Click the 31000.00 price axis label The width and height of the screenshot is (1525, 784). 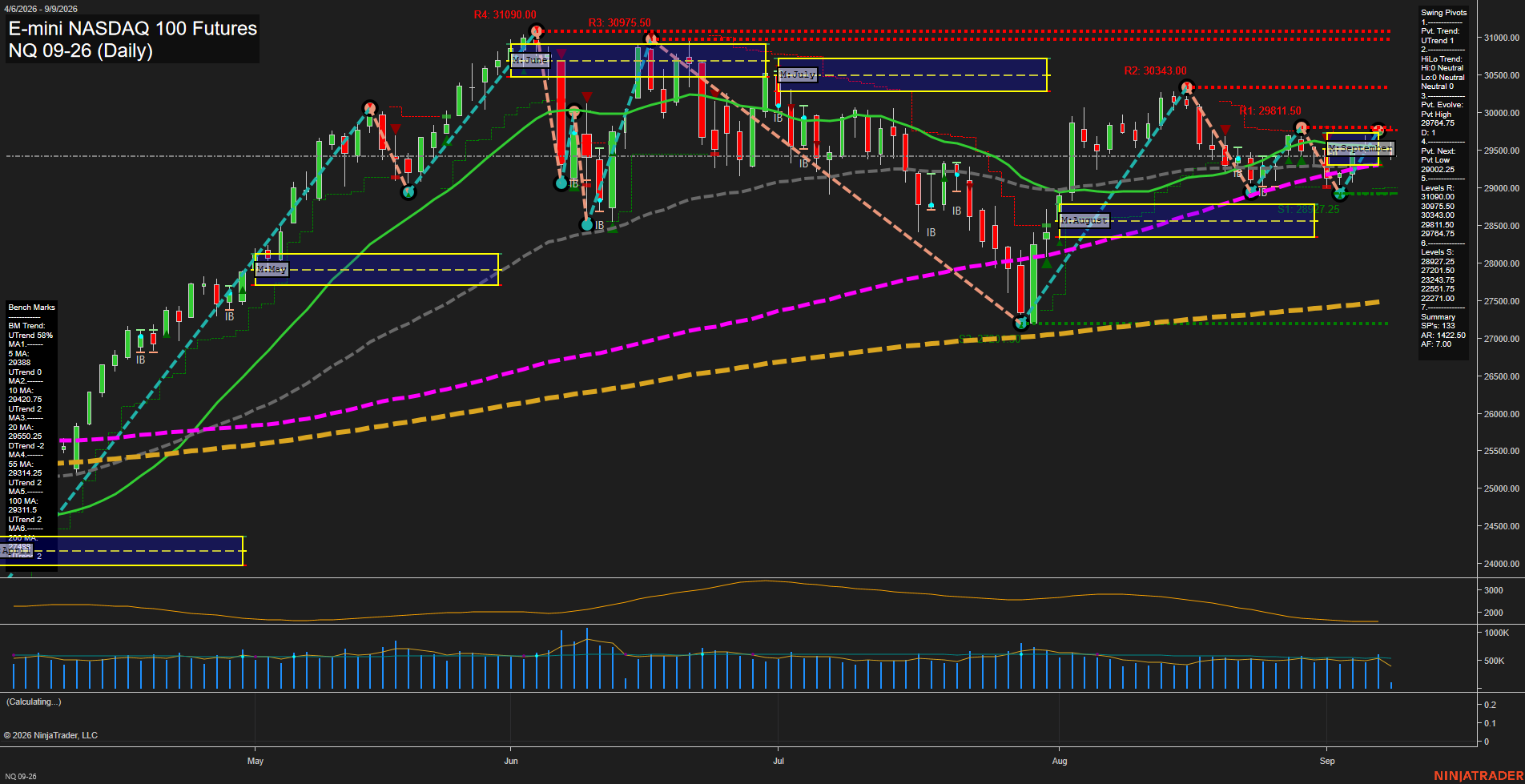pyautogui.click(x=1502, y=38)
